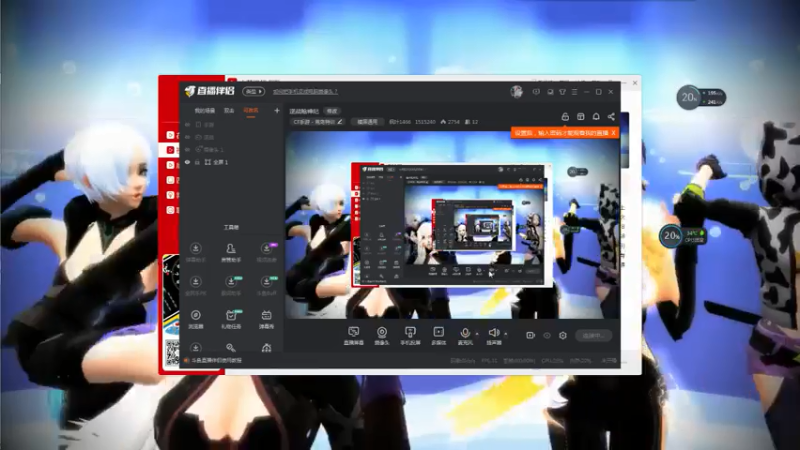Click the lower 20% CPU overlay widget
Viewport: 800px width, 450px height.
[683, 236]
